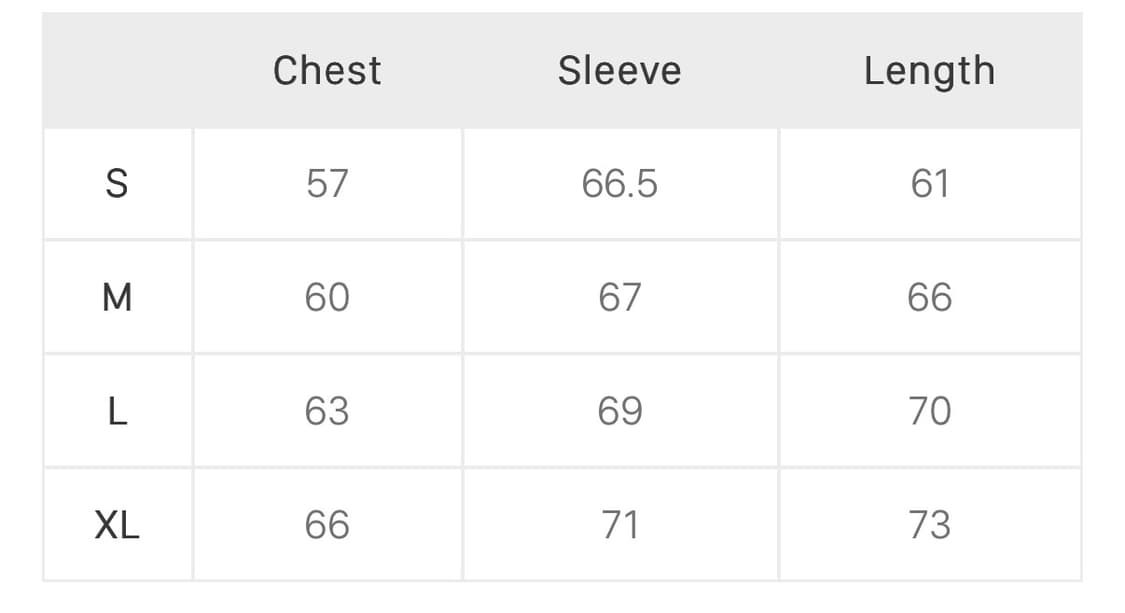Click sleeve value 71 for size XL
The image size is (1125, 613).
click(619, 525)
